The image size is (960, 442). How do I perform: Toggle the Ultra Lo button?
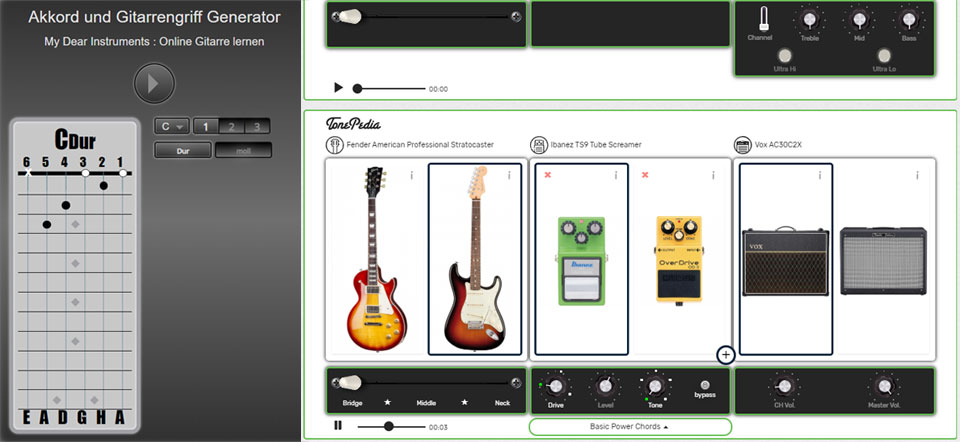pos(884,56)
